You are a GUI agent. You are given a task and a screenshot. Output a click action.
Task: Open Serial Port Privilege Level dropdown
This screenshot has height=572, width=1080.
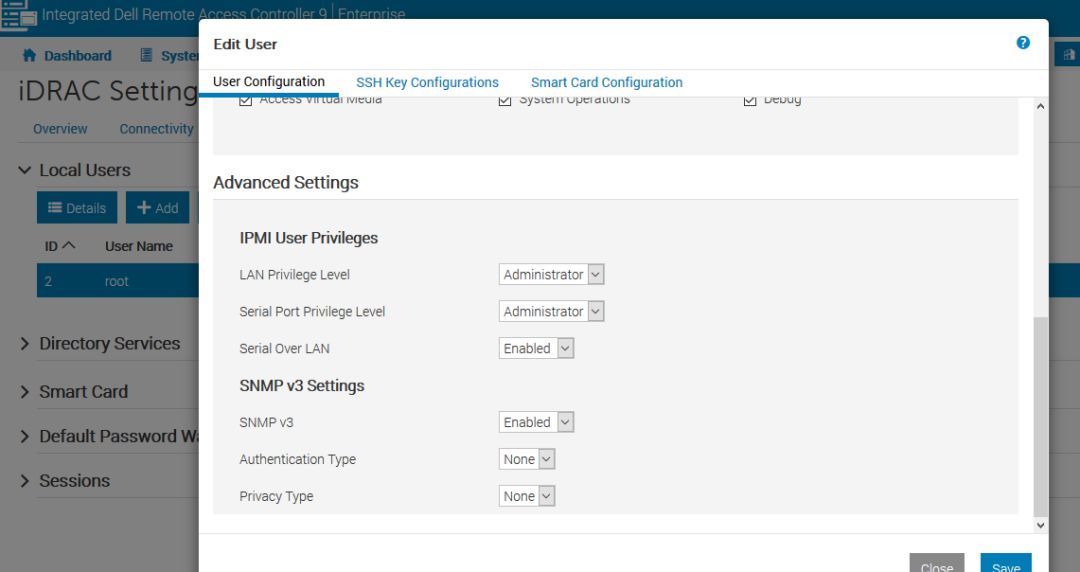(552, 311)
